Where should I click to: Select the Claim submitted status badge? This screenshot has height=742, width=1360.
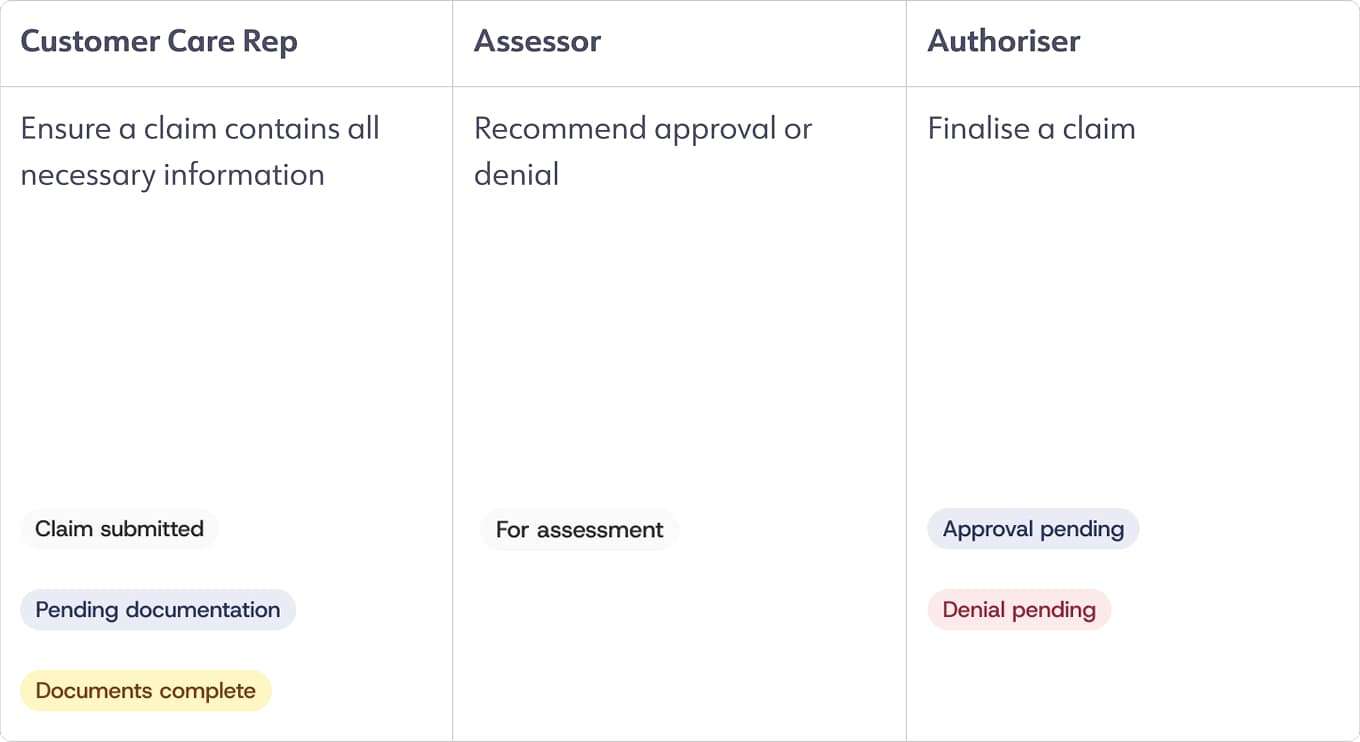[x=119, y=529]
